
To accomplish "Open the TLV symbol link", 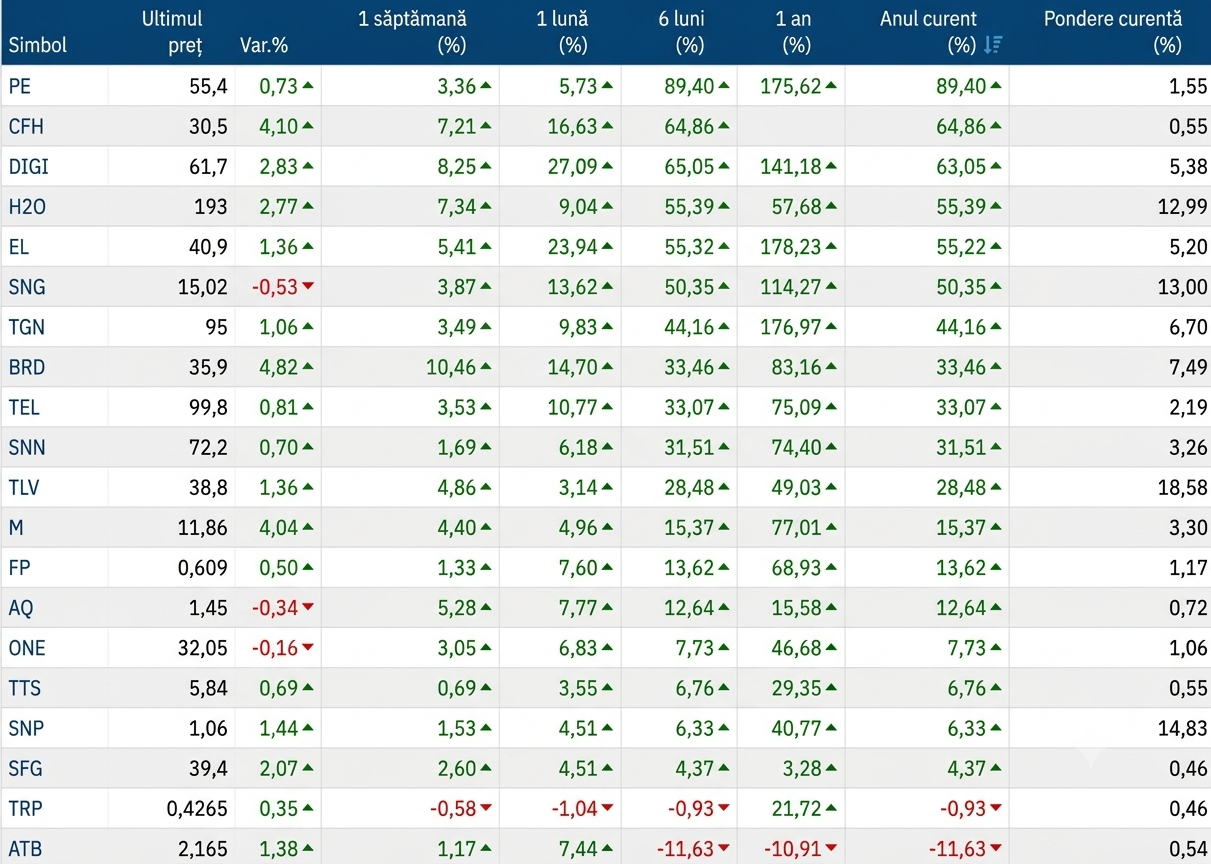I will [25, 487].
